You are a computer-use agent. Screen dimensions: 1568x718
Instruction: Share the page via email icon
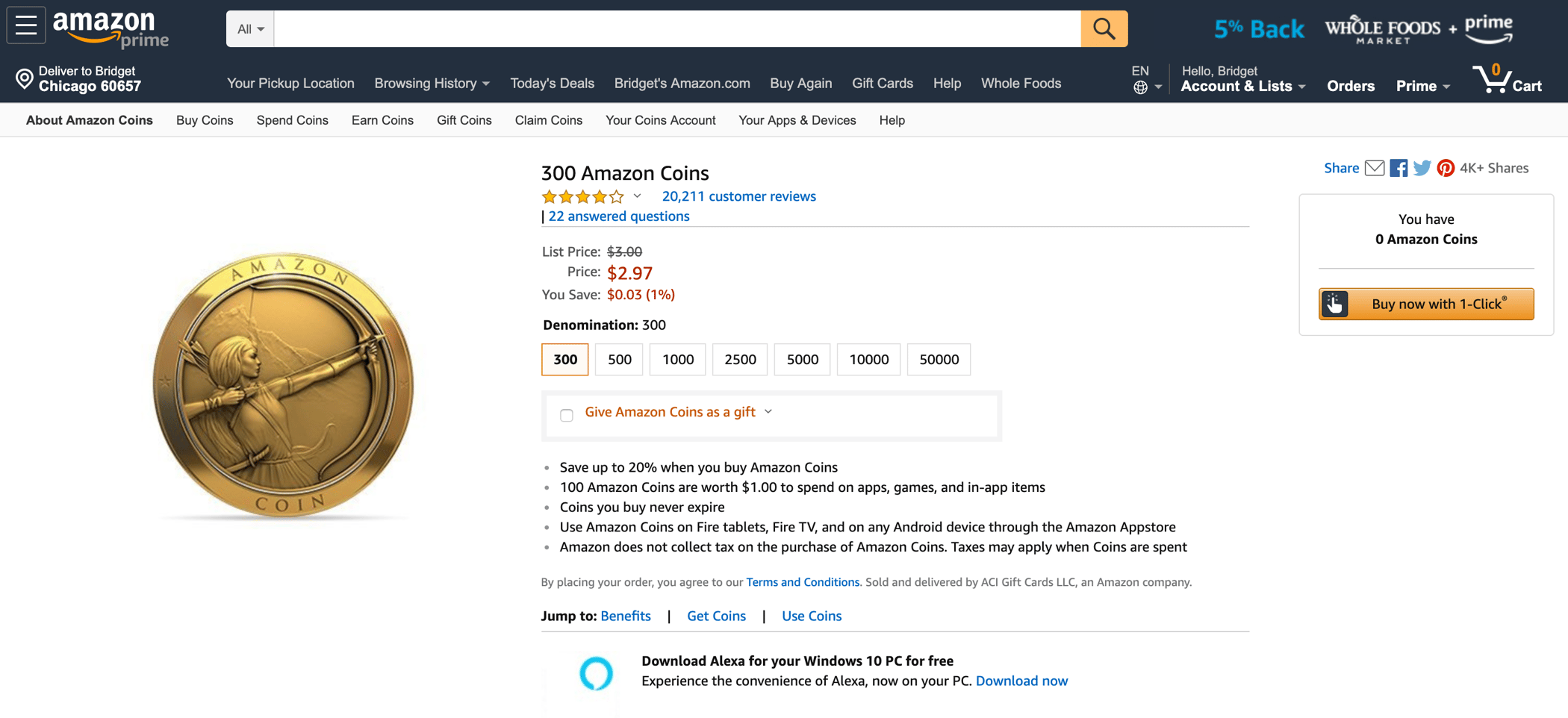tap(1375, 168)
